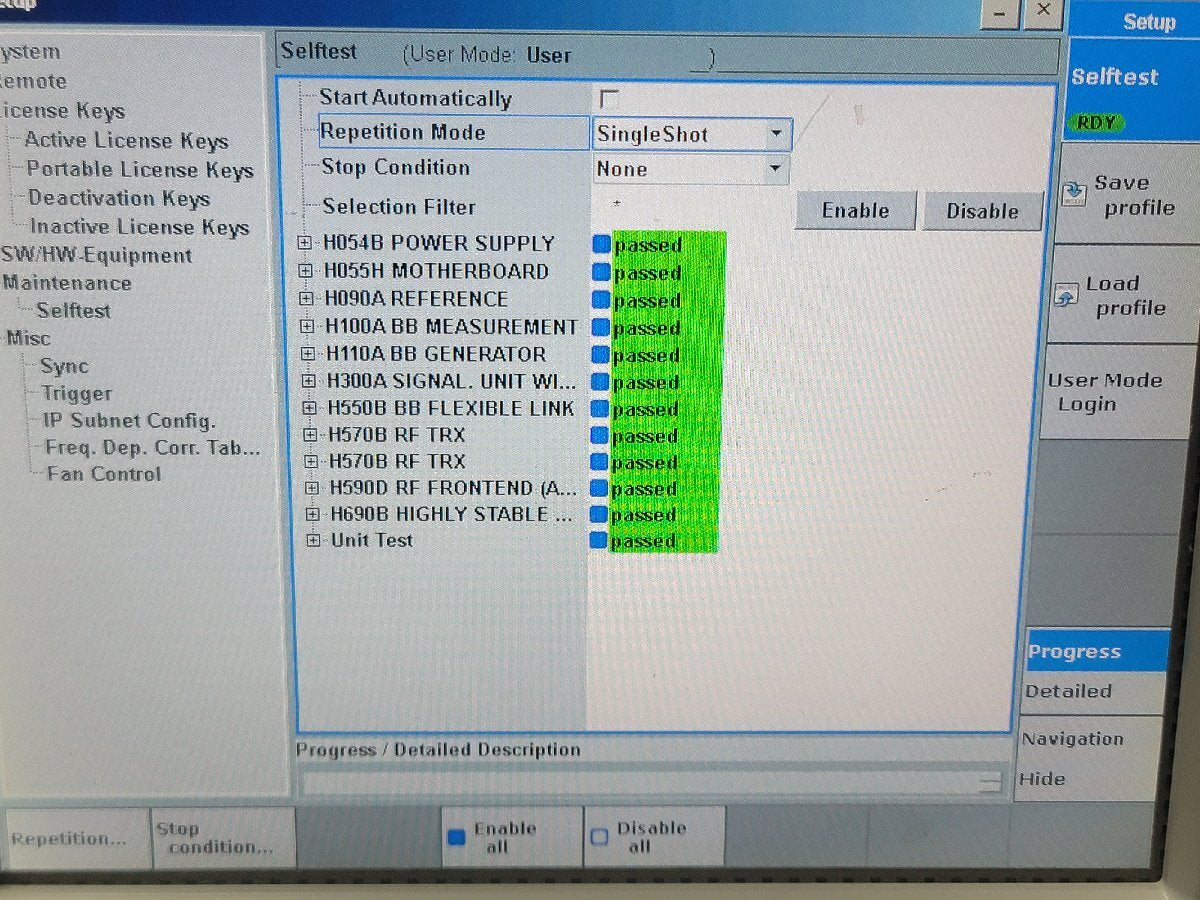Toggle the blue checkbox for H054B POWER SUPPLY
Viewport: 1200px width, 900px height.
pos(601,244)
